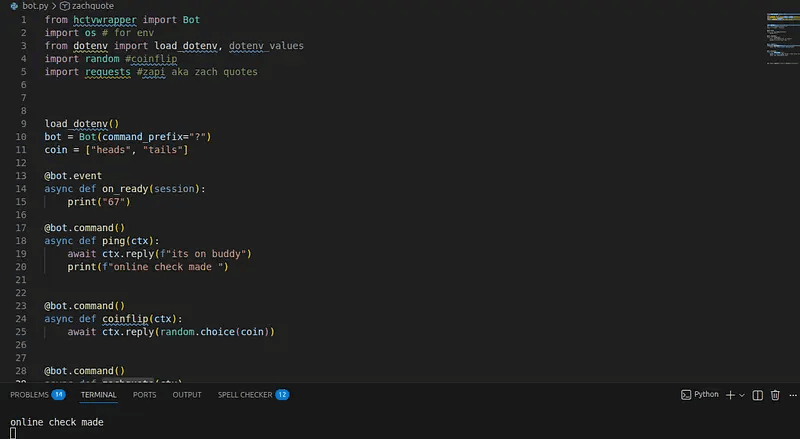Click the 14 problems count badge

pyautogui.click(x=58, y=395)
